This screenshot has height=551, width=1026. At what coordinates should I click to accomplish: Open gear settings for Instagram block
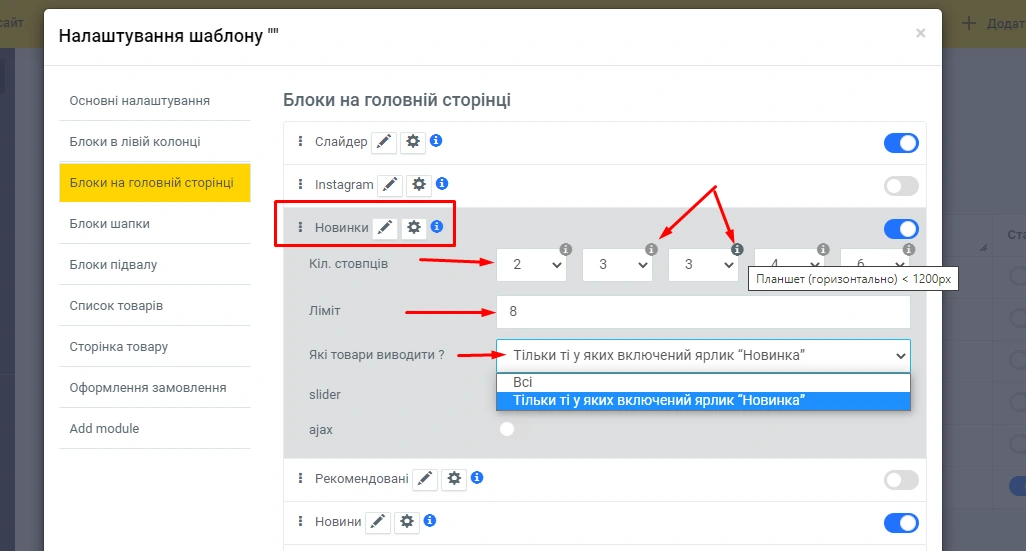point(419,185)
